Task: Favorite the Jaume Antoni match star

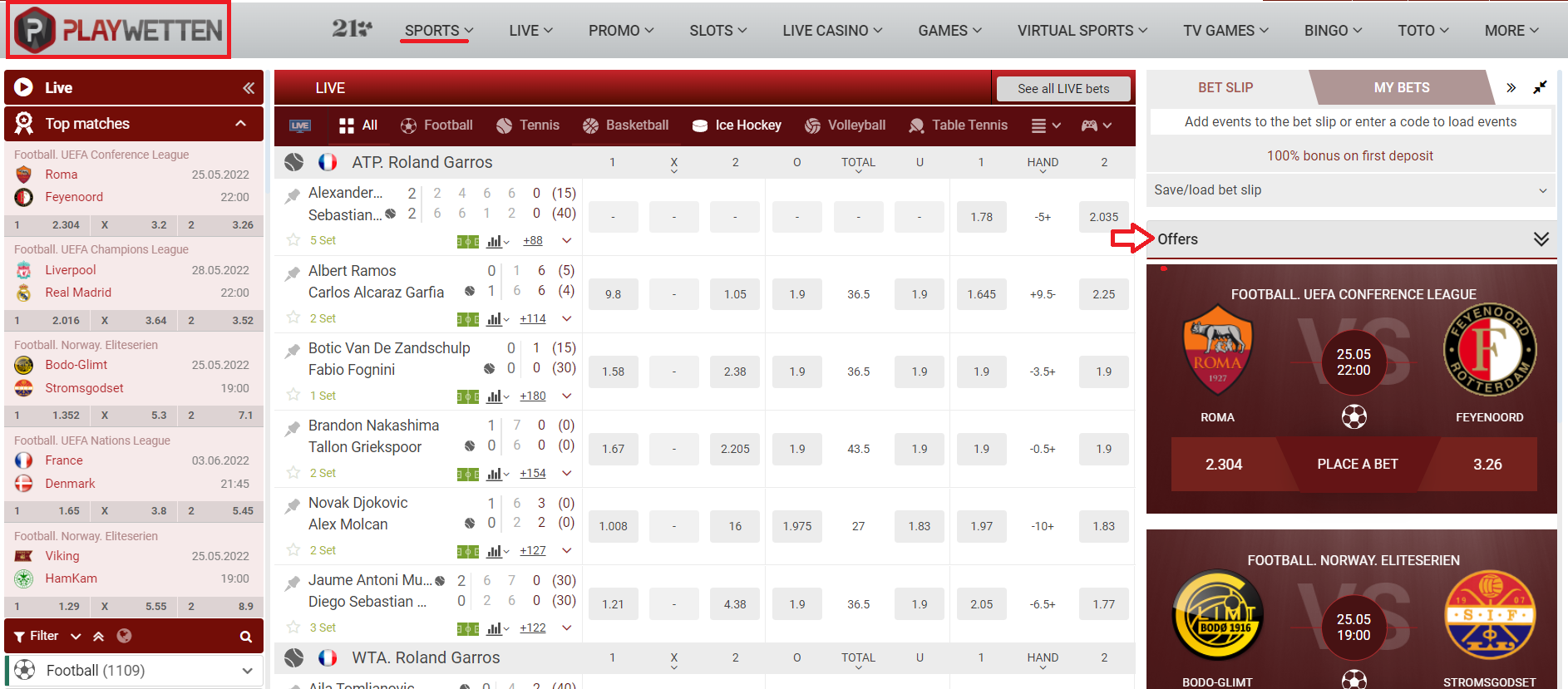Action: (293, 627)
